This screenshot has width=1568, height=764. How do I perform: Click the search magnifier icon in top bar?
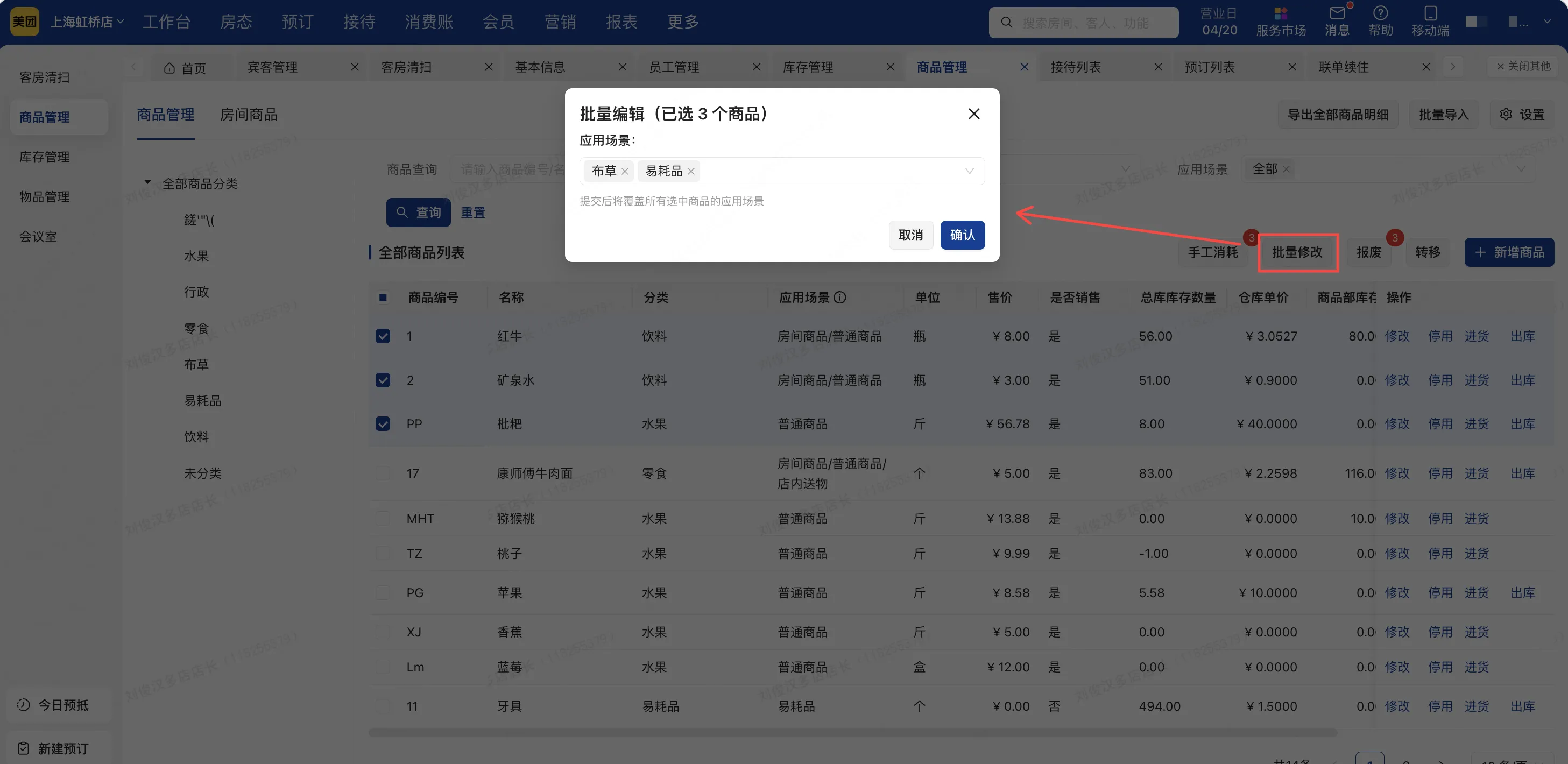click(1007, 23)
